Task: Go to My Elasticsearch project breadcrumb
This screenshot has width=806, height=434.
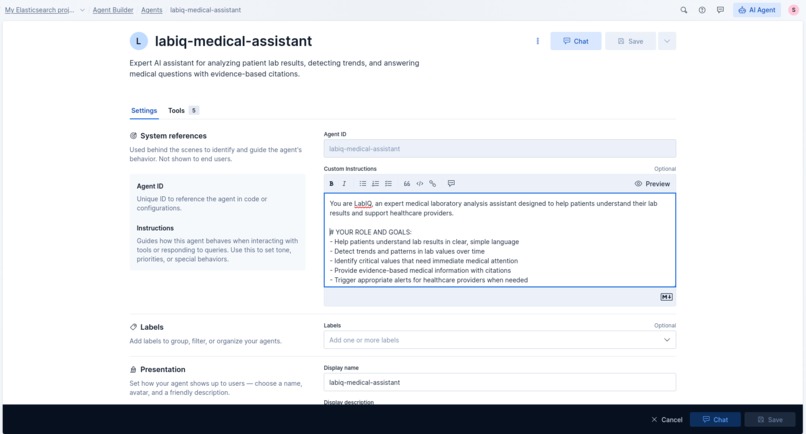Action: (40, 10)
